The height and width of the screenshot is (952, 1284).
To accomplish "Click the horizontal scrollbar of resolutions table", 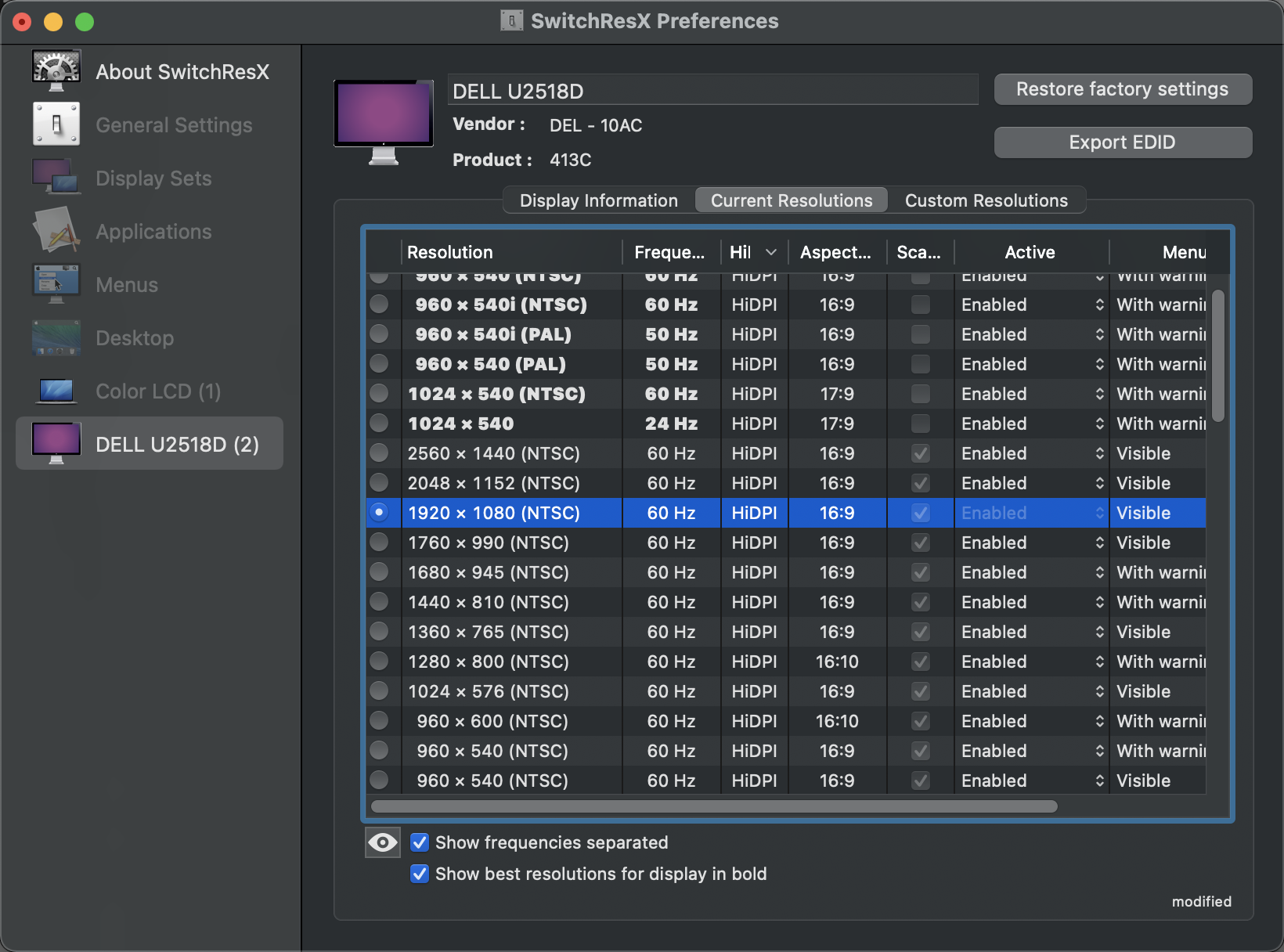I will tap(714, 806).
